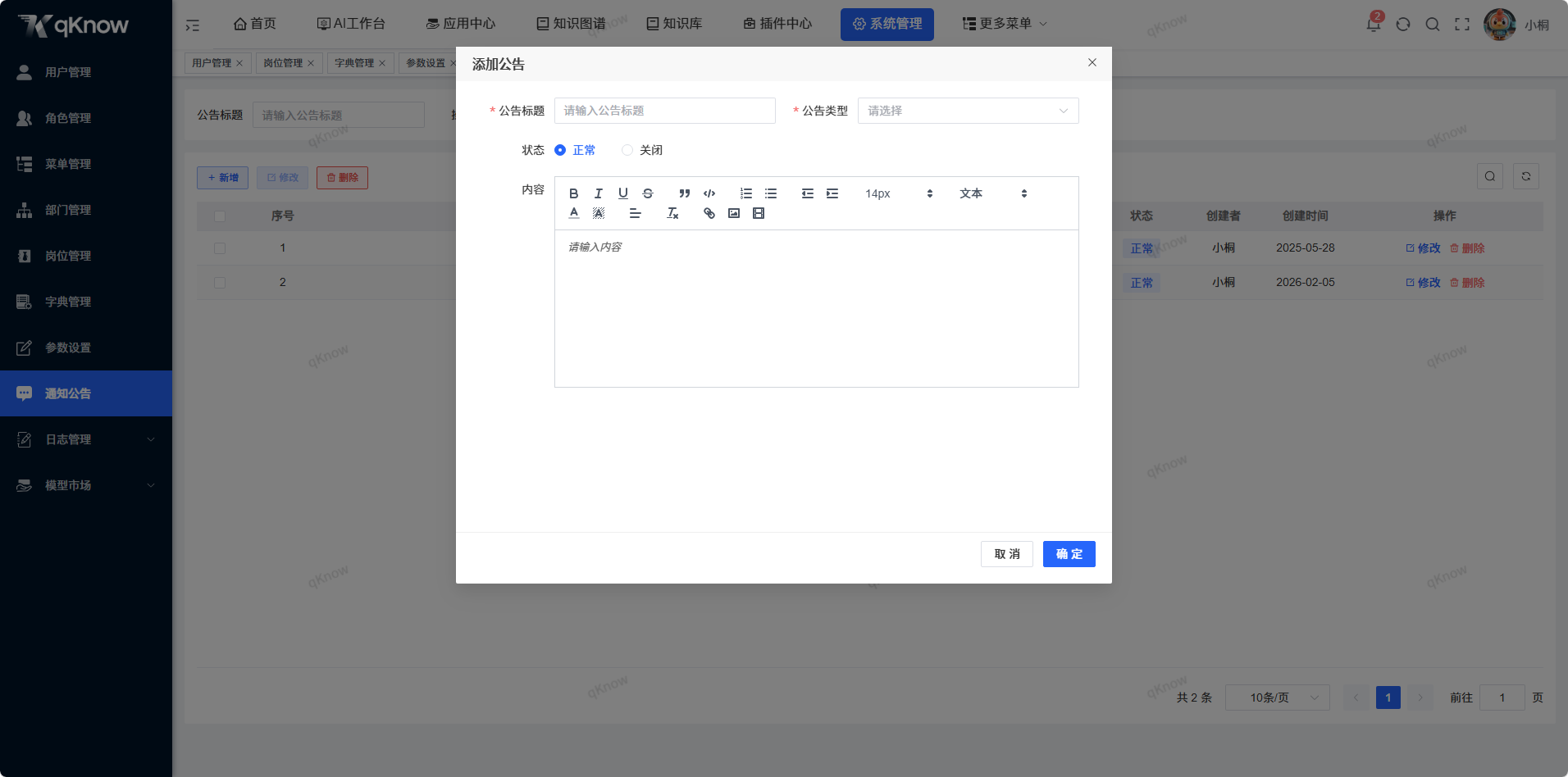1568x777 pixels.
Task: Apply strikethrough in editor toolbar
Action: (648, 193)
